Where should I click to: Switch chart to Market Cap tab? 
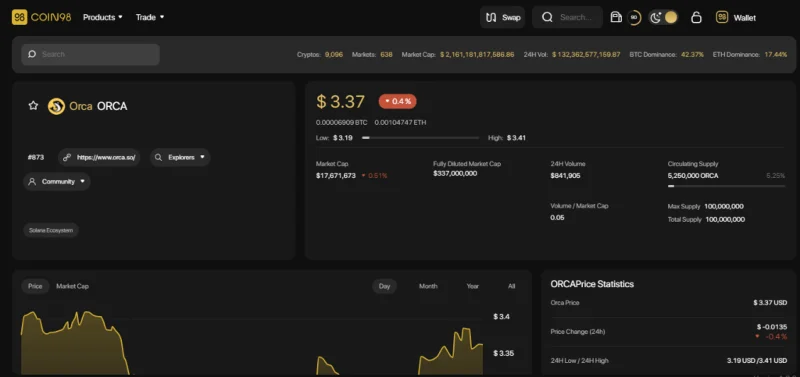[72, 286]
